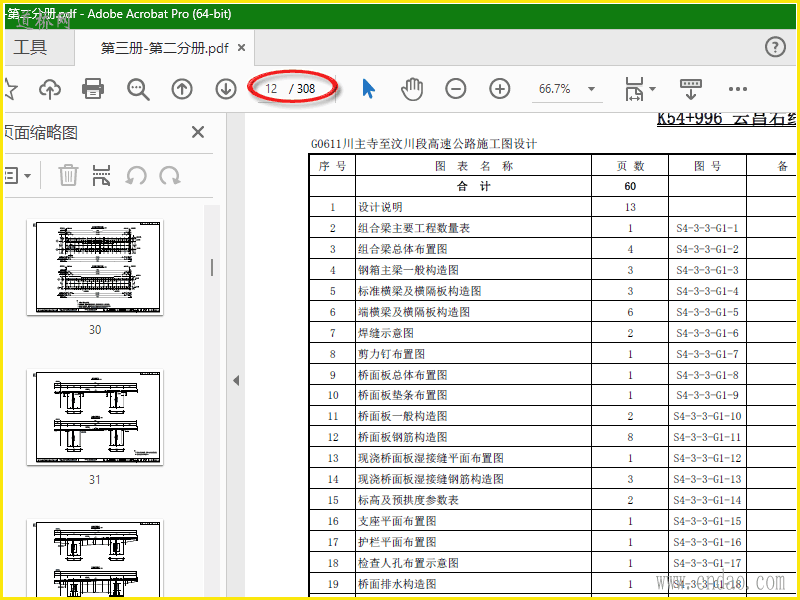Image resolution: width=800 pixels, height=600 pixels.
Task: Click drawing number S4-3-3-G1-1
Action: (x=707, y=228)
